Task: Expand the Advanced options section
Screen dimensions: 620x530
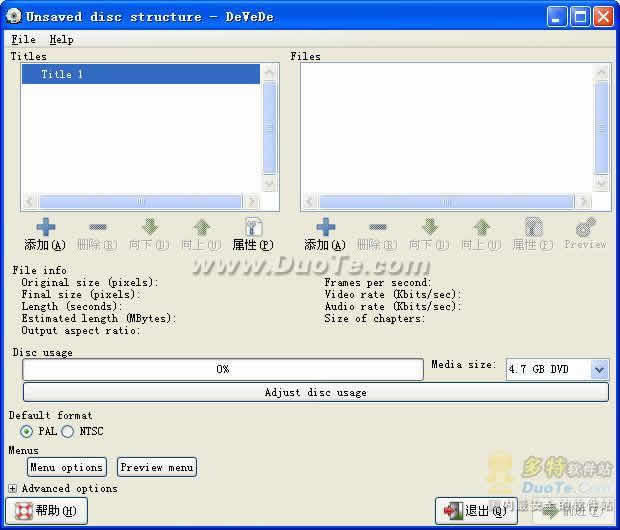Action: [x=13, y=489]
